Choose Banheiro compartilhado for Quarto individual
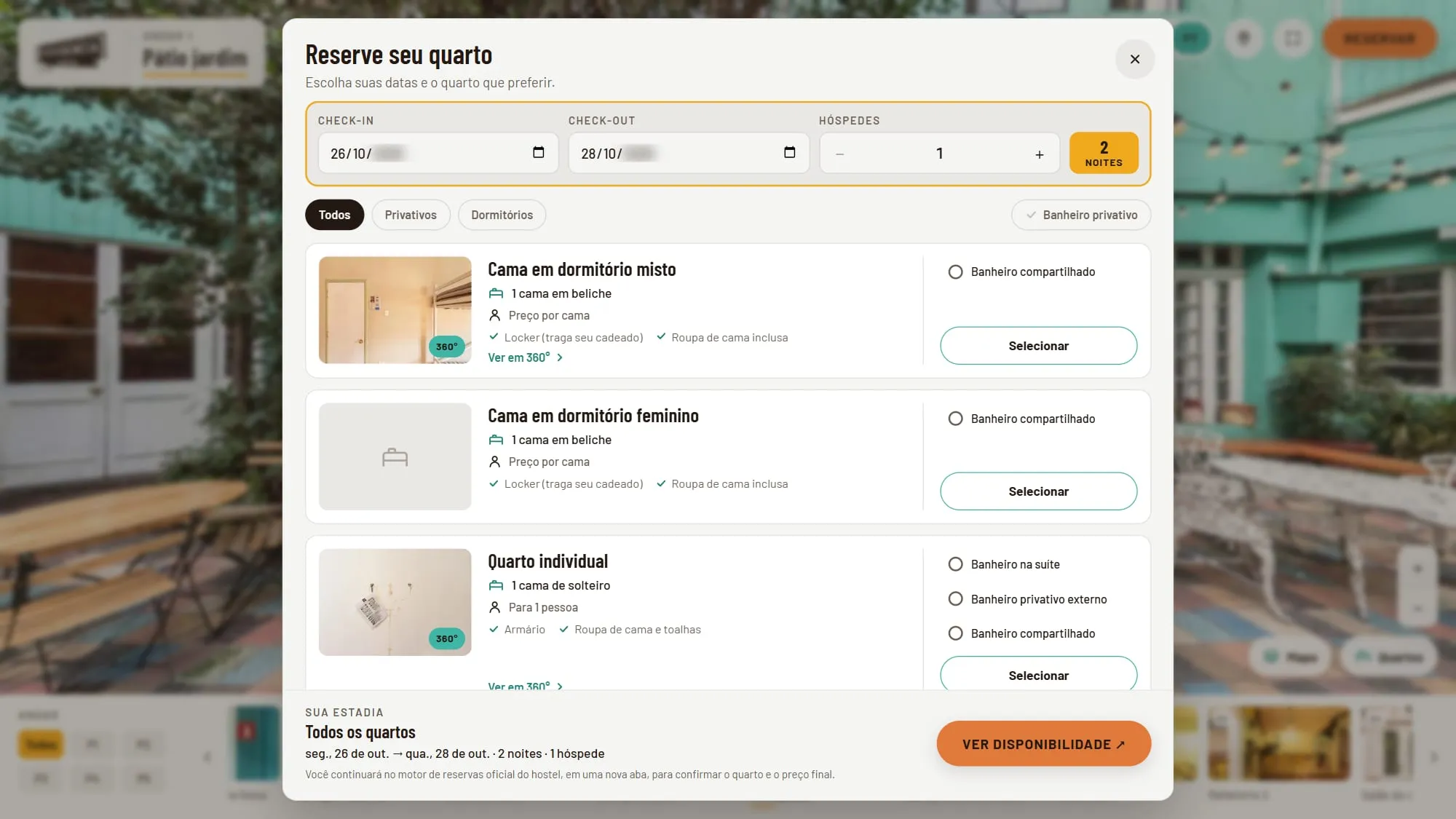 [x=955, y=633]
